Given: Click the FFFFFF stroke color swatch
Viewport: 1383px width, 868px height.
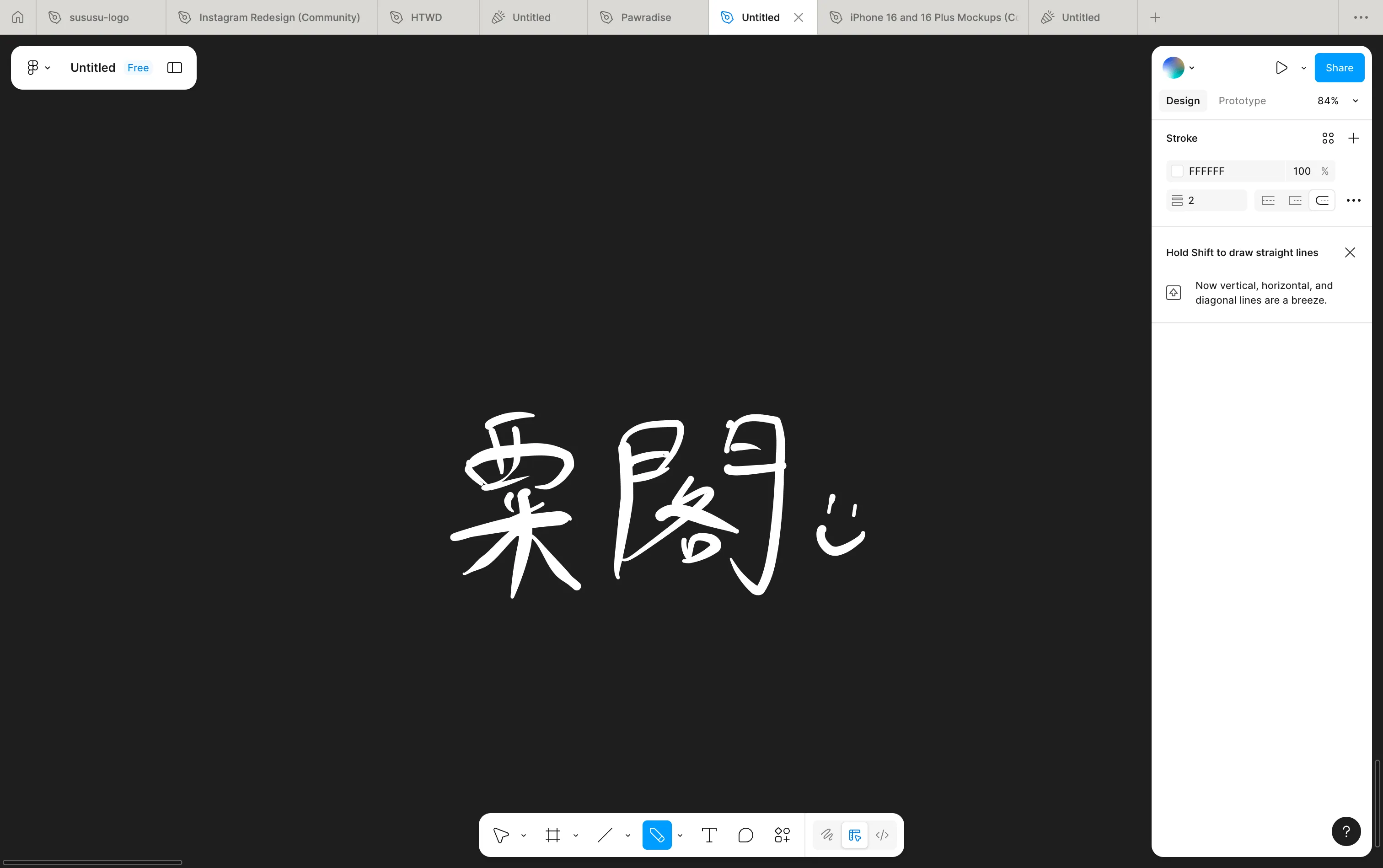Looking at the screenshot, I should [1178, 171].
